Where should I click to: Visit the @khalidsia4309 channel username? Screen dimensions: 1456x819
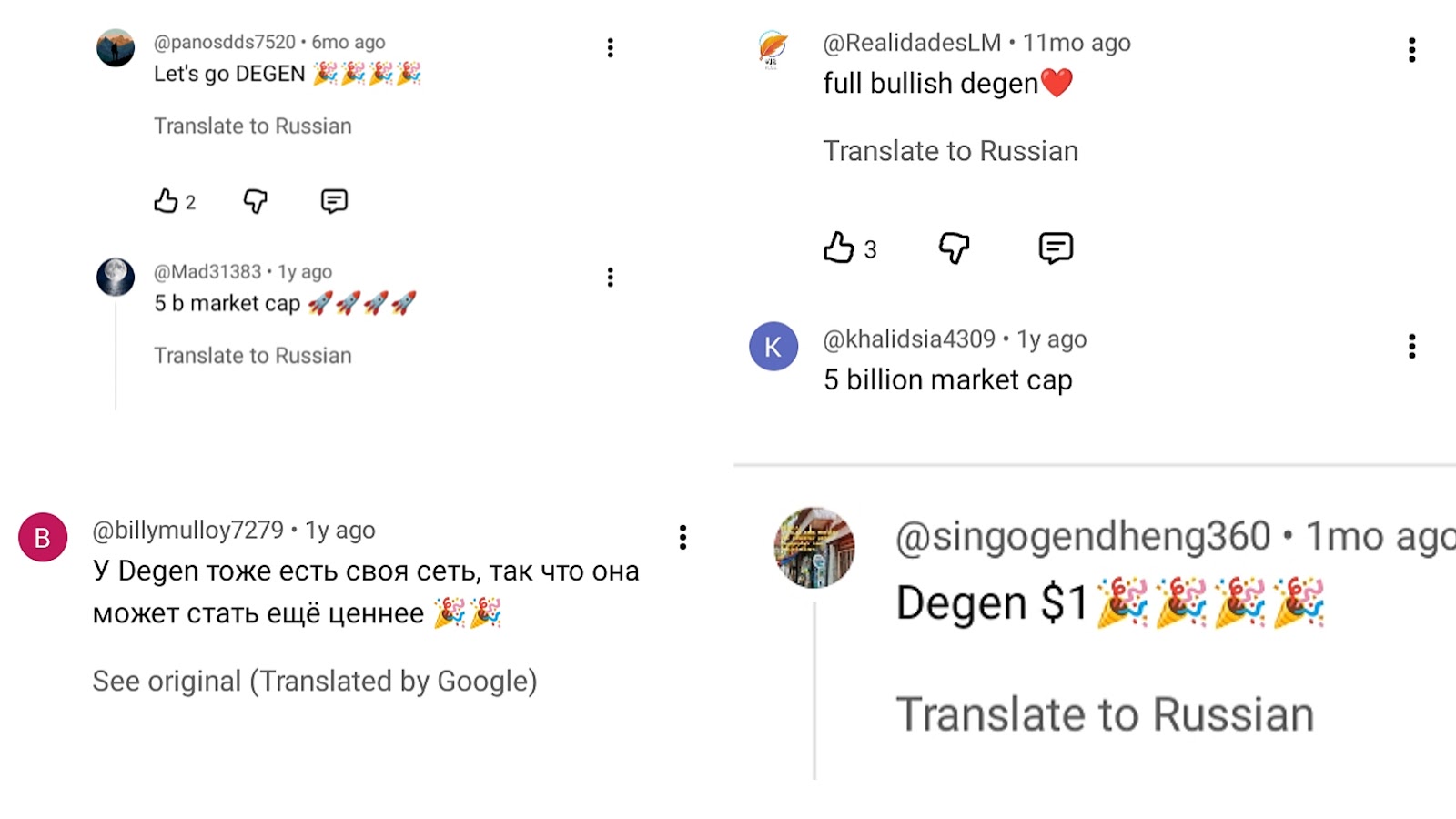pos(908,339)
